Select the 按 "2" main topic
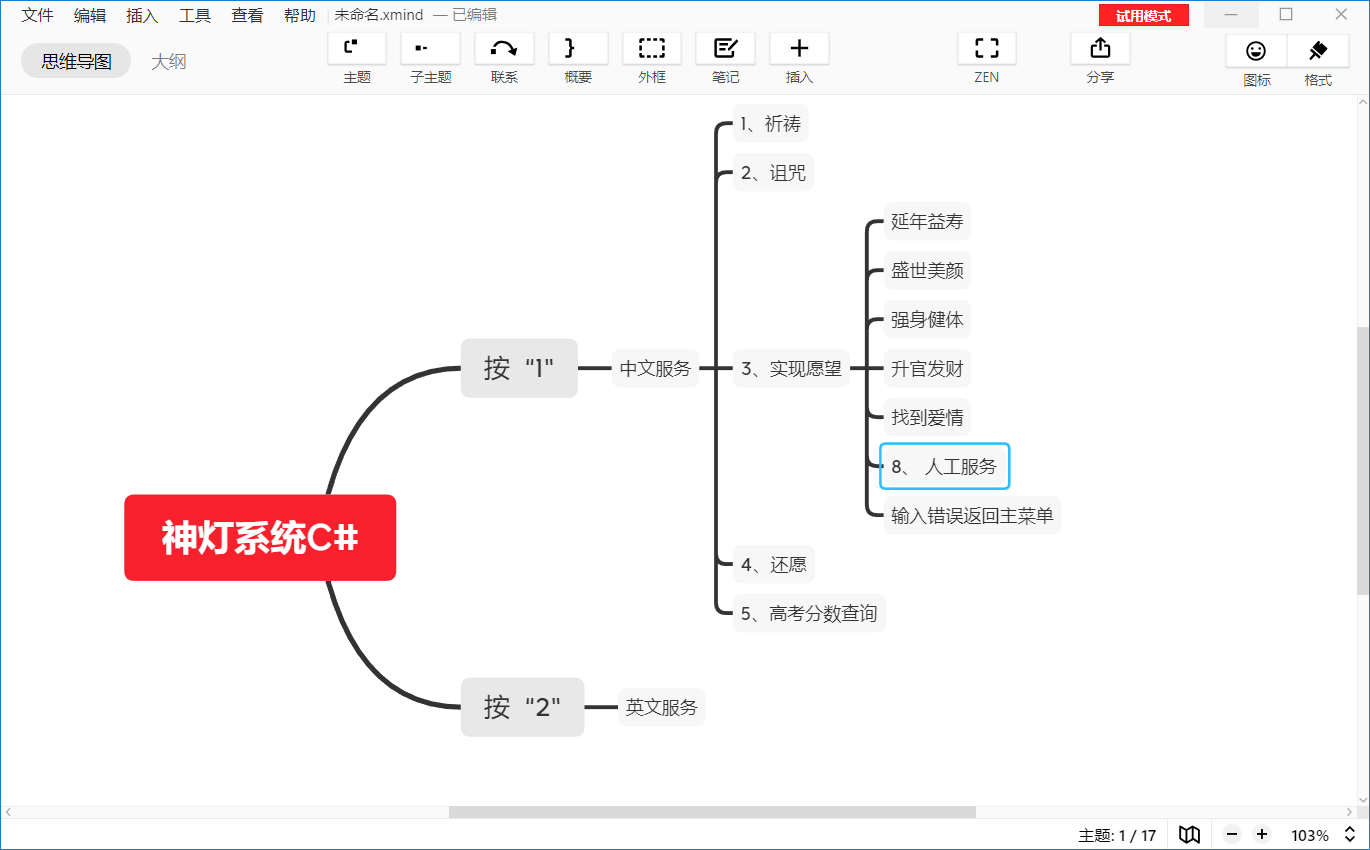The width and height of the screenshot is (1370, 850). [522, 707]
